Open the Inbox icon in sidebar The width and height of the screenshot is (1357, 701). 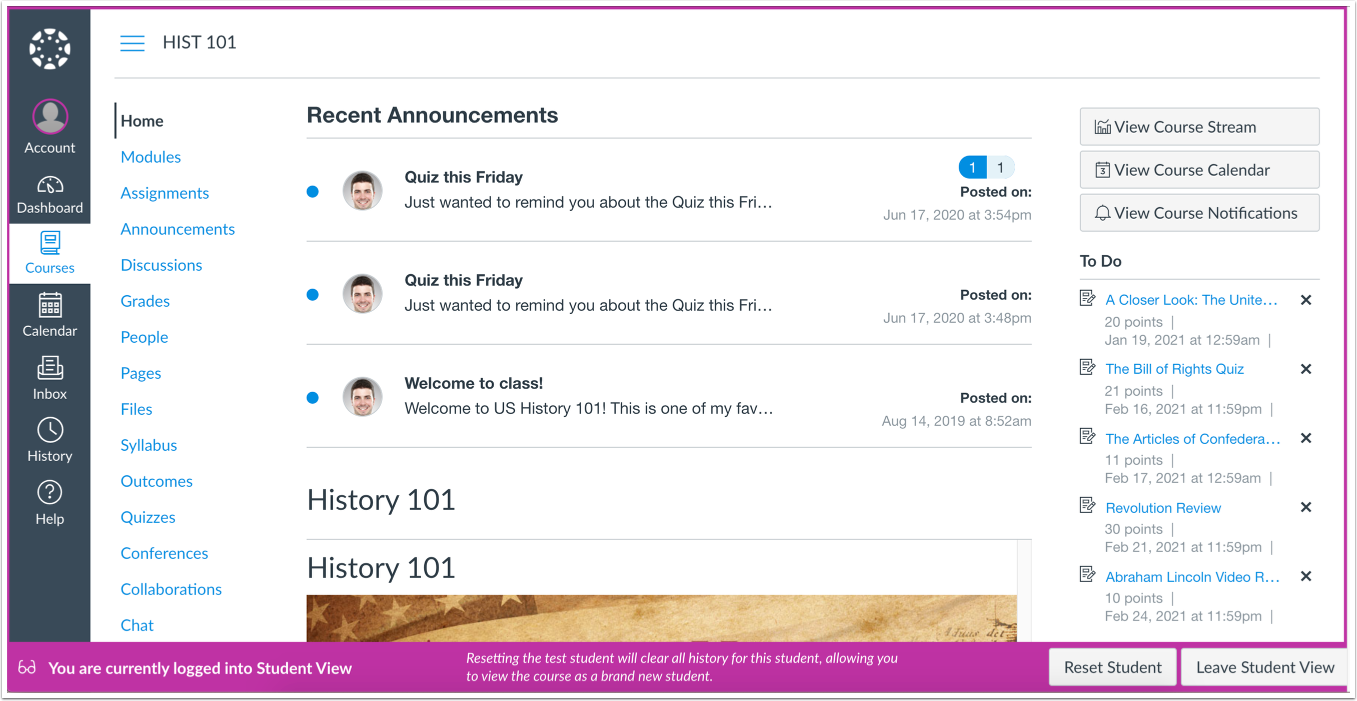coord(50,367)
